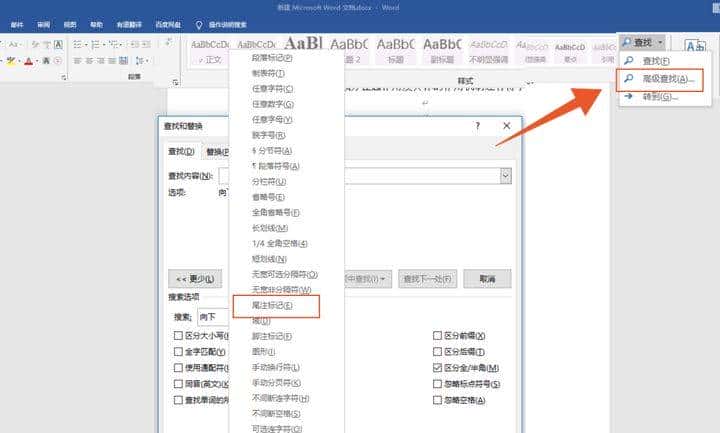This screenshot has height=433, width=720.
Task: Click the enclosed character icon
Action: (x=58, y=61)
